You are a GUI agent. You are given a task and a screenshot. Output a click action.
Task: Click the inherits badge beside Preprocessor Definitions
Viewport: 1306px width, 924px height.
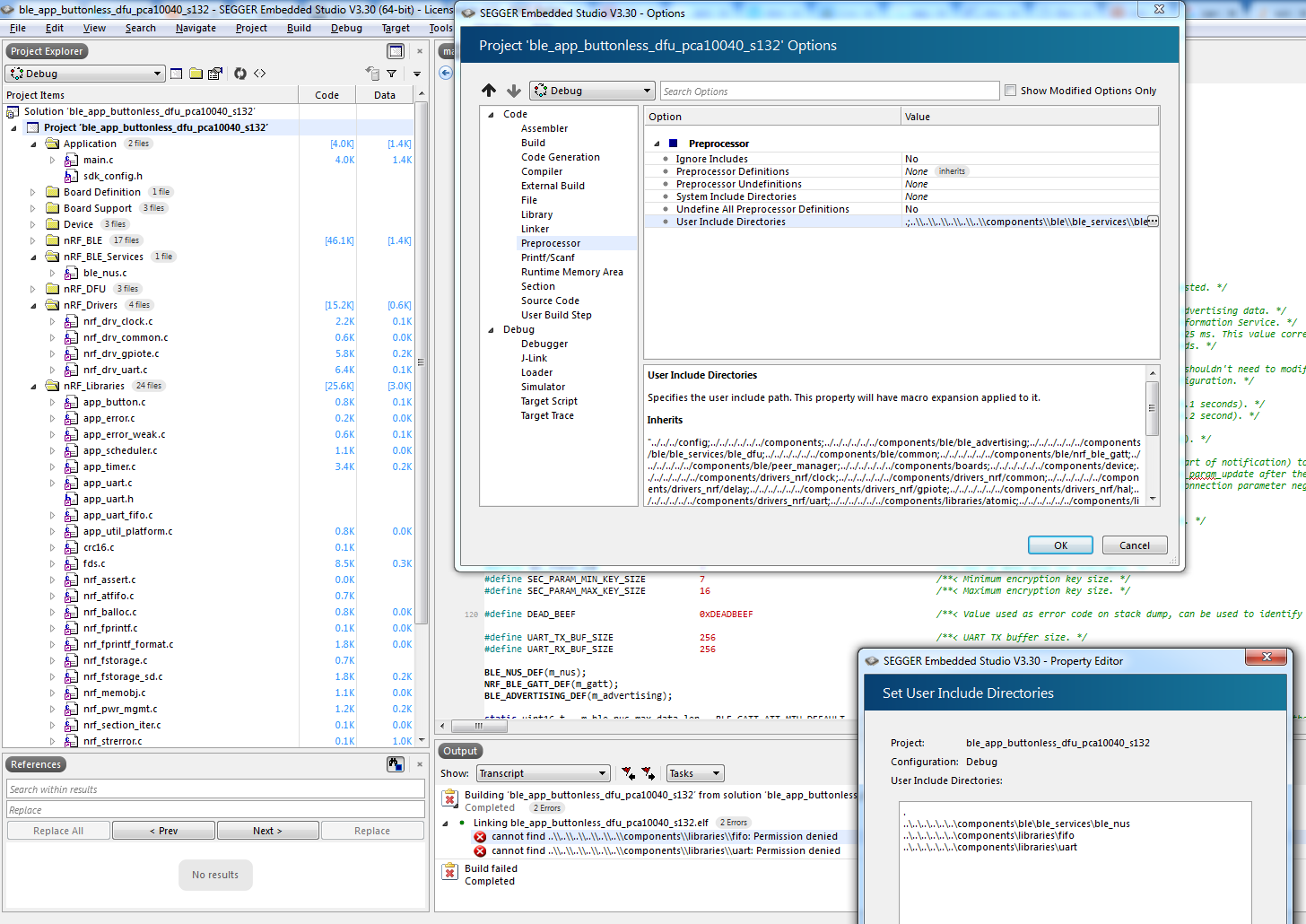(952, 171)
